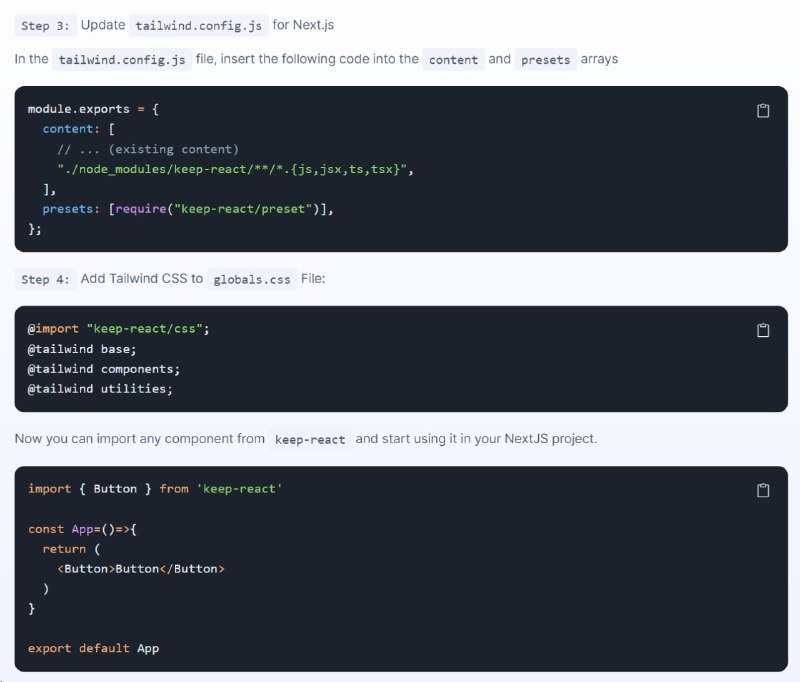
Task: Click the 'return (' code line
Action: pyautogui.click(x=71, y=549)
